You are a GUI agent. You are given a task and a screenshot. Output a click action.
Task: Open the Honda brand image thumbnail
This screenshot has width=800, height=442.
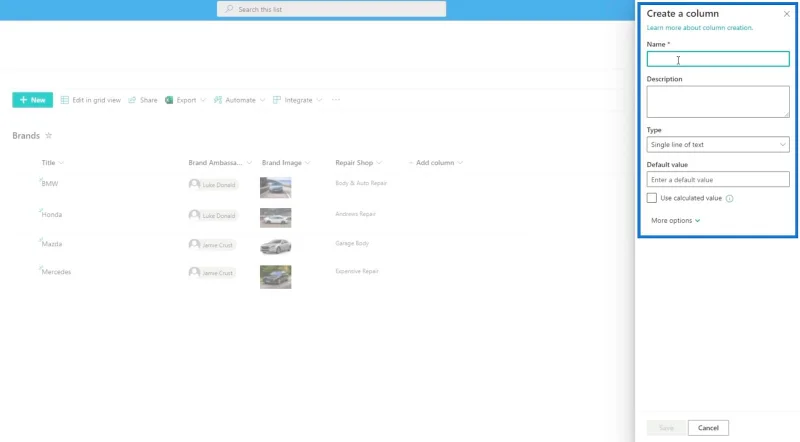point(276,218)
